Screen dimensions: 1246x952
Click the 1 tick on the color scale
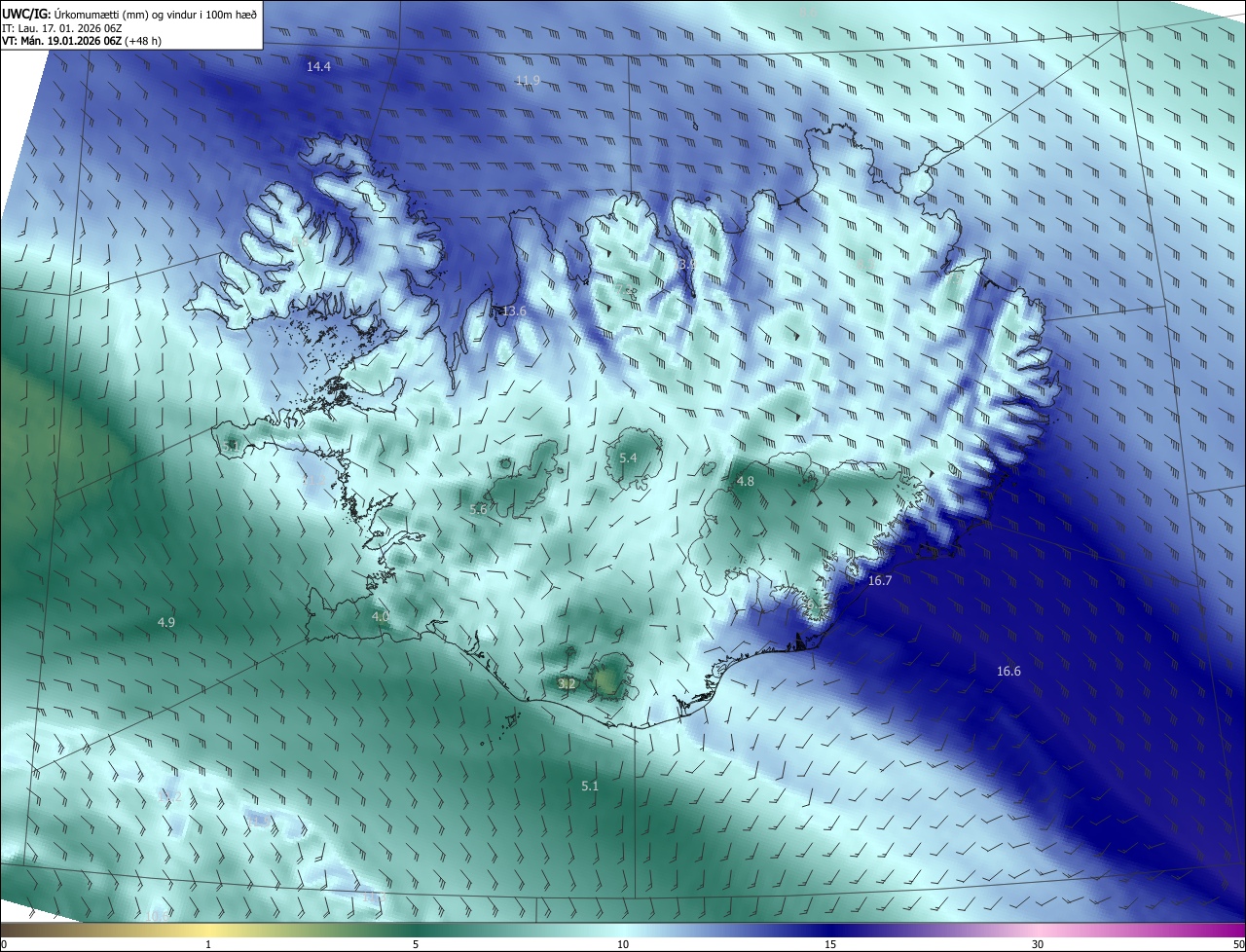coord(208,944)
